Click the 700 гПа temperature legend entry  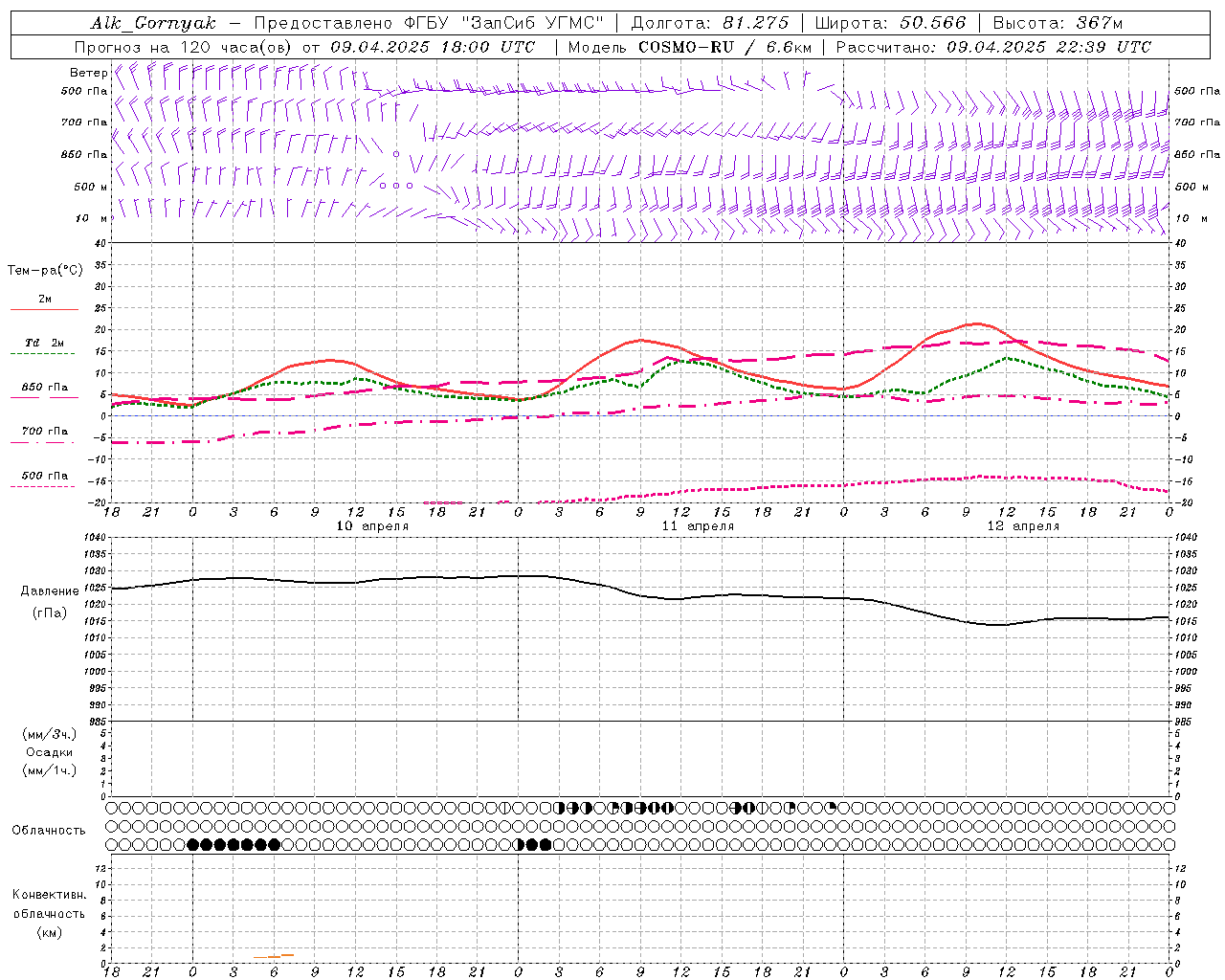pyautogui.click(x=44, y=432)
